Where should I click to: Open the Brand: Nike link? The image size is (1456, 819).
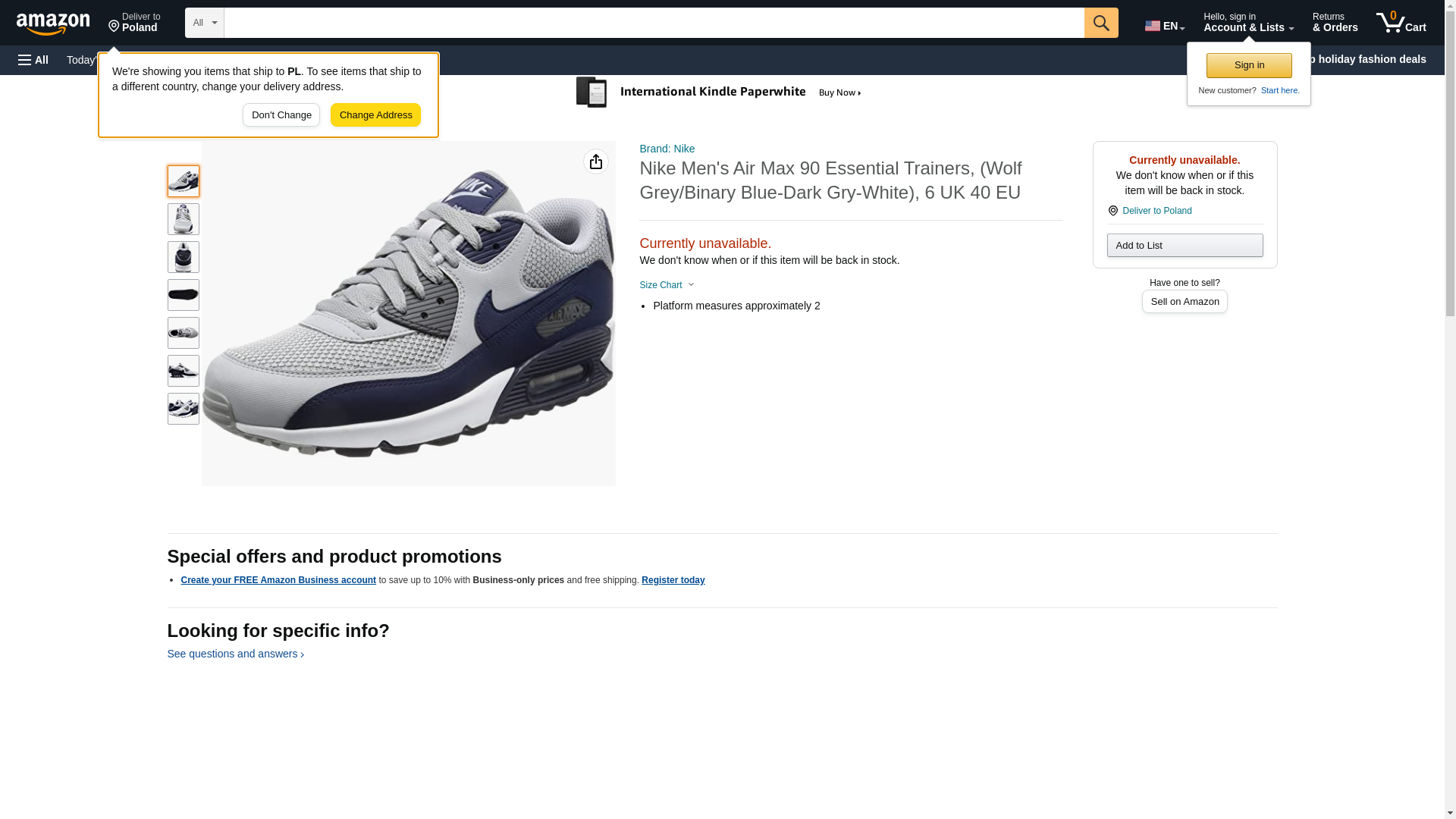pos(667,149)
